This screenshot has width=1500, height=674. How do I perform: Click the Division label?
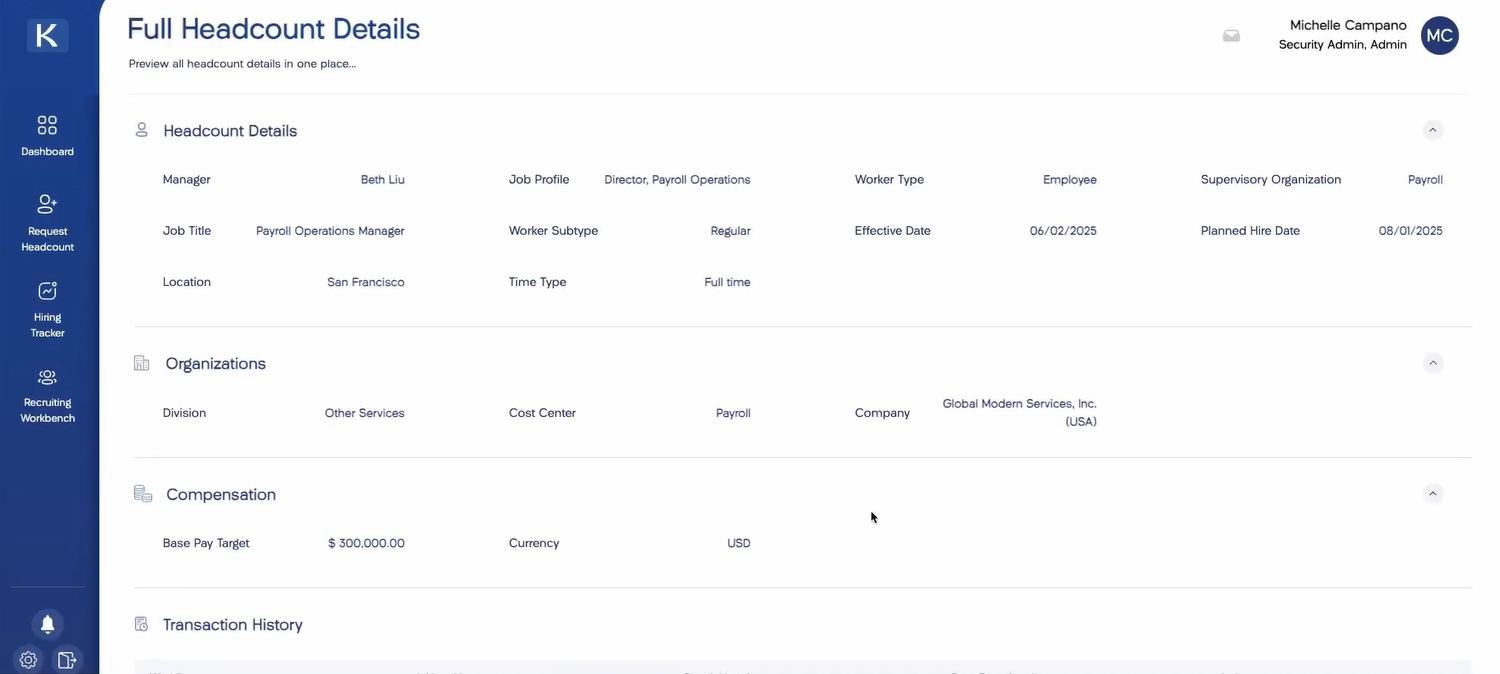184,413
